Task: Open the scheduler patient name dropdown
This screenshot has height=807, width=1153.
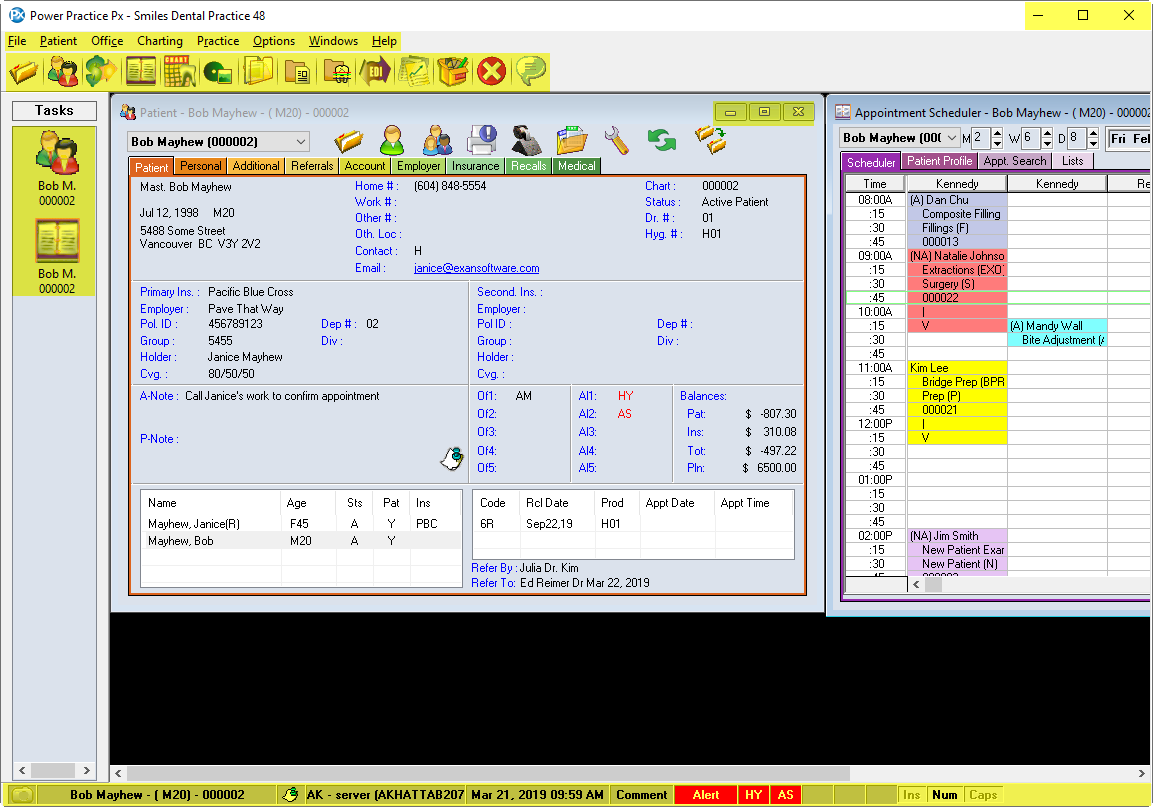Action: (x=951, y=138)
